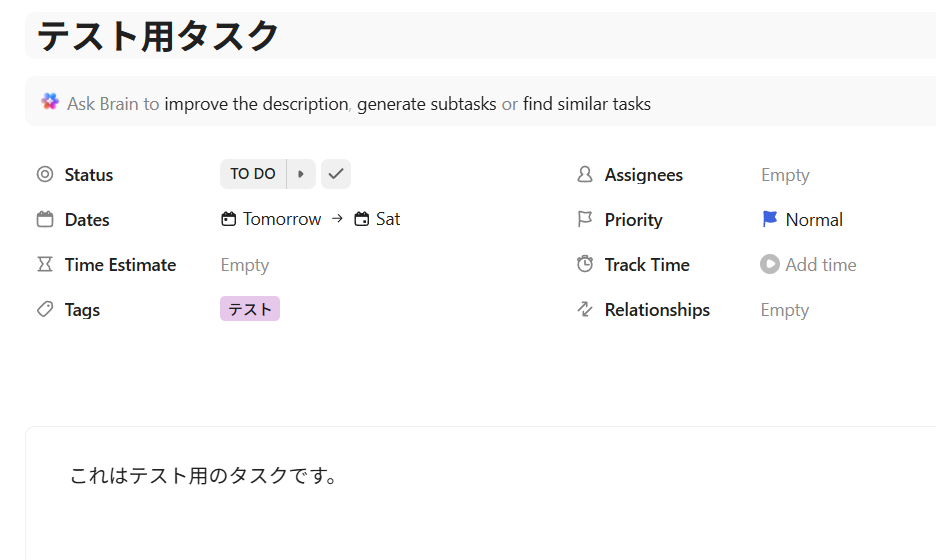The width and height of the screenshot is (936, 560).
Task: Click the blue Priority flag icon
Action: click(x=769, y=219)
